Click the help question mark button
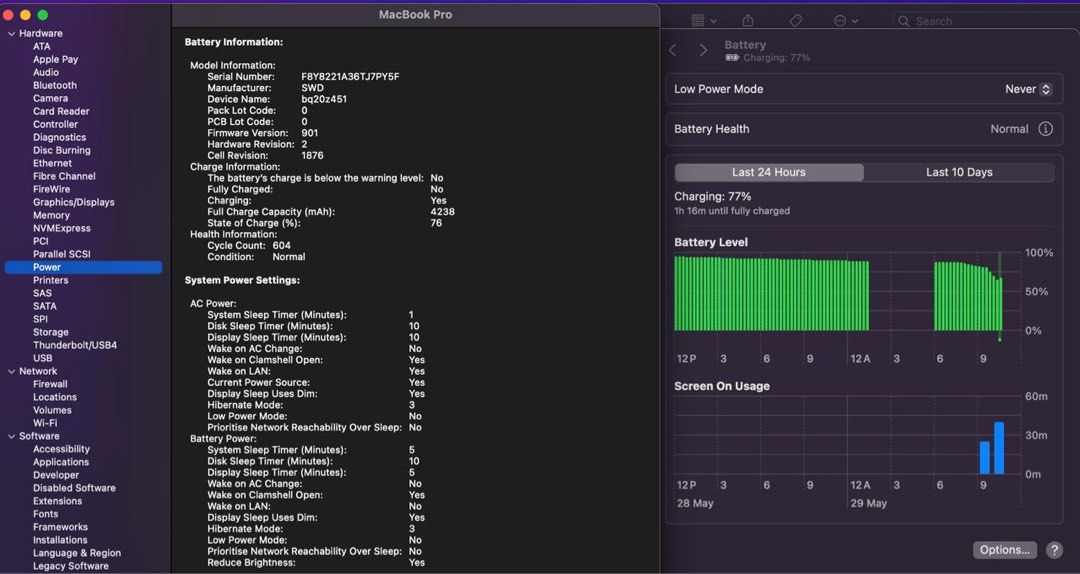This screenshot has height=574, width=1080. click(x=1054, y=550)
